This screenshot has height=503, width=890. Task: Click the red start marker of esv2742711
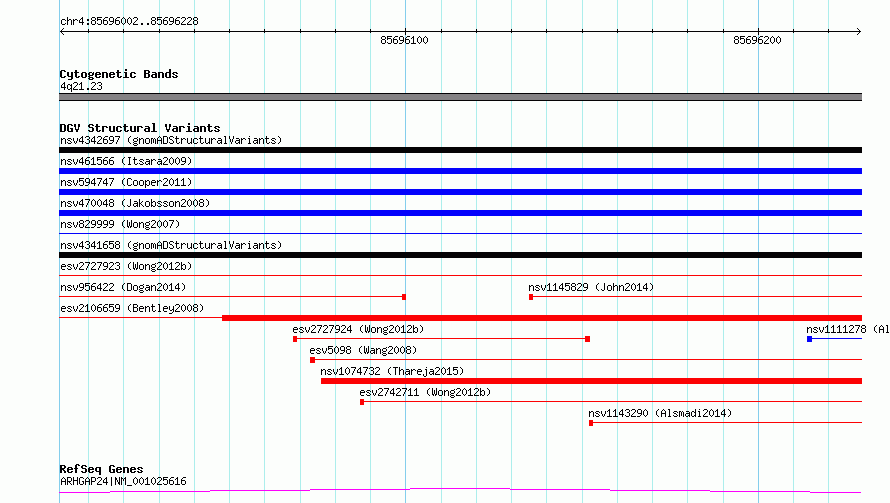point(362,402)
